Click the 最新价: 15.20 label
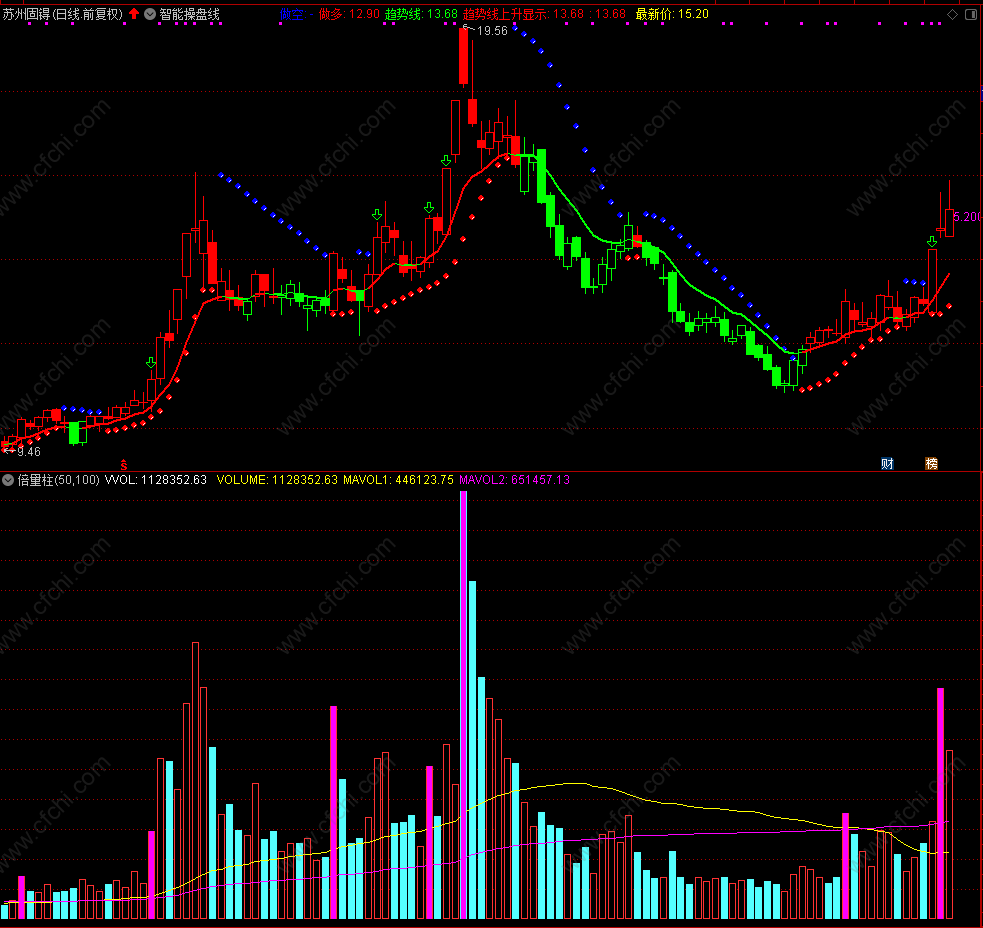Screen dimensions: 983x928 672,14
